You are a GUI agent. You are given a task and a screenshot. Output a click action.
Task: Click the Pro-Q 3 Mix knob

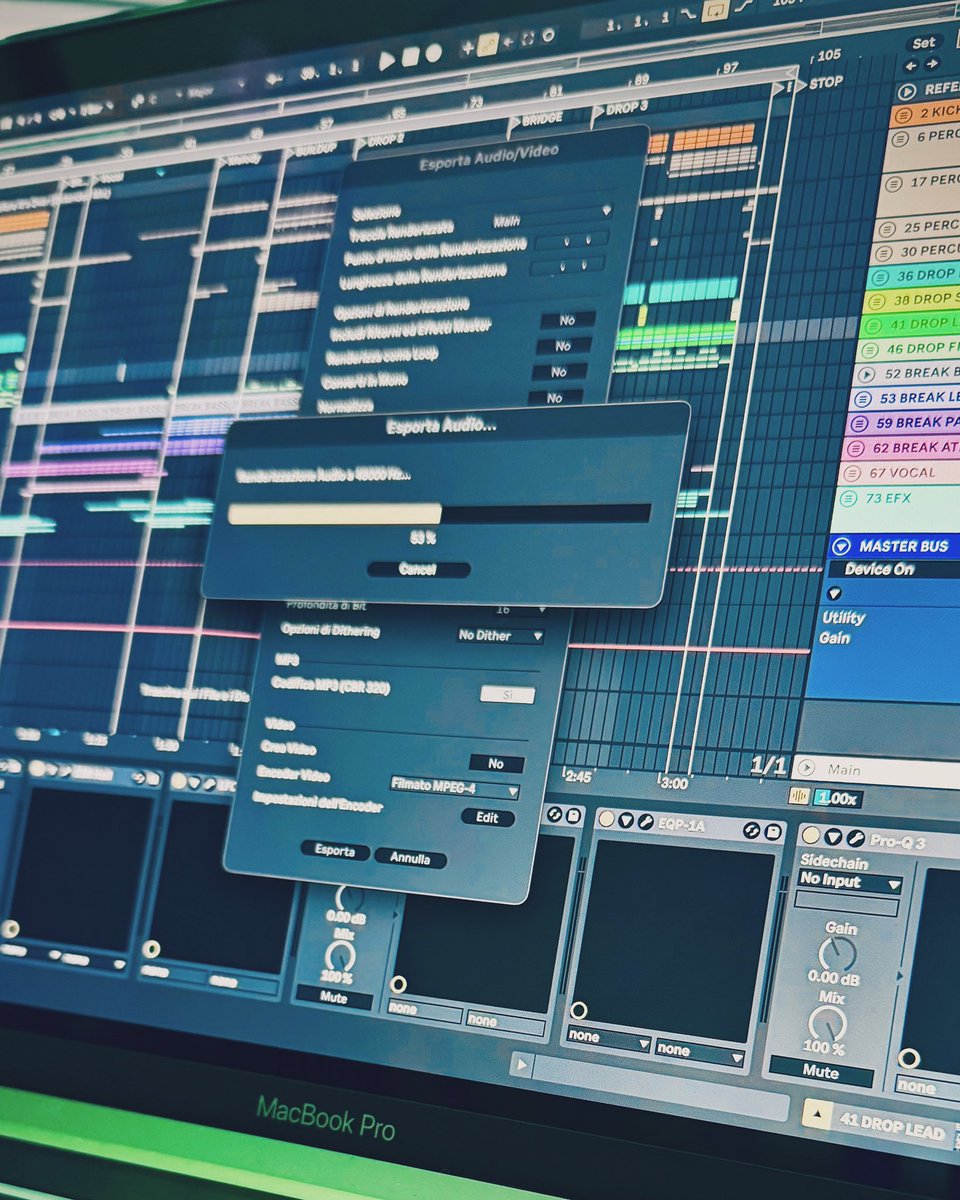coord(828,1023)
